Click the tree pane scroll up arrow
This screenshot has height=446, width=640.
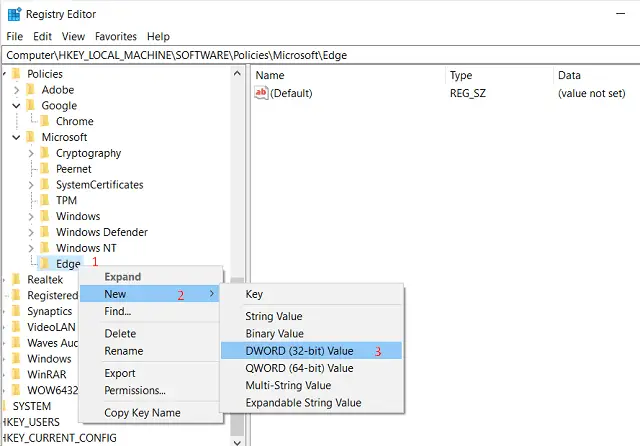(x=237, y=74)
